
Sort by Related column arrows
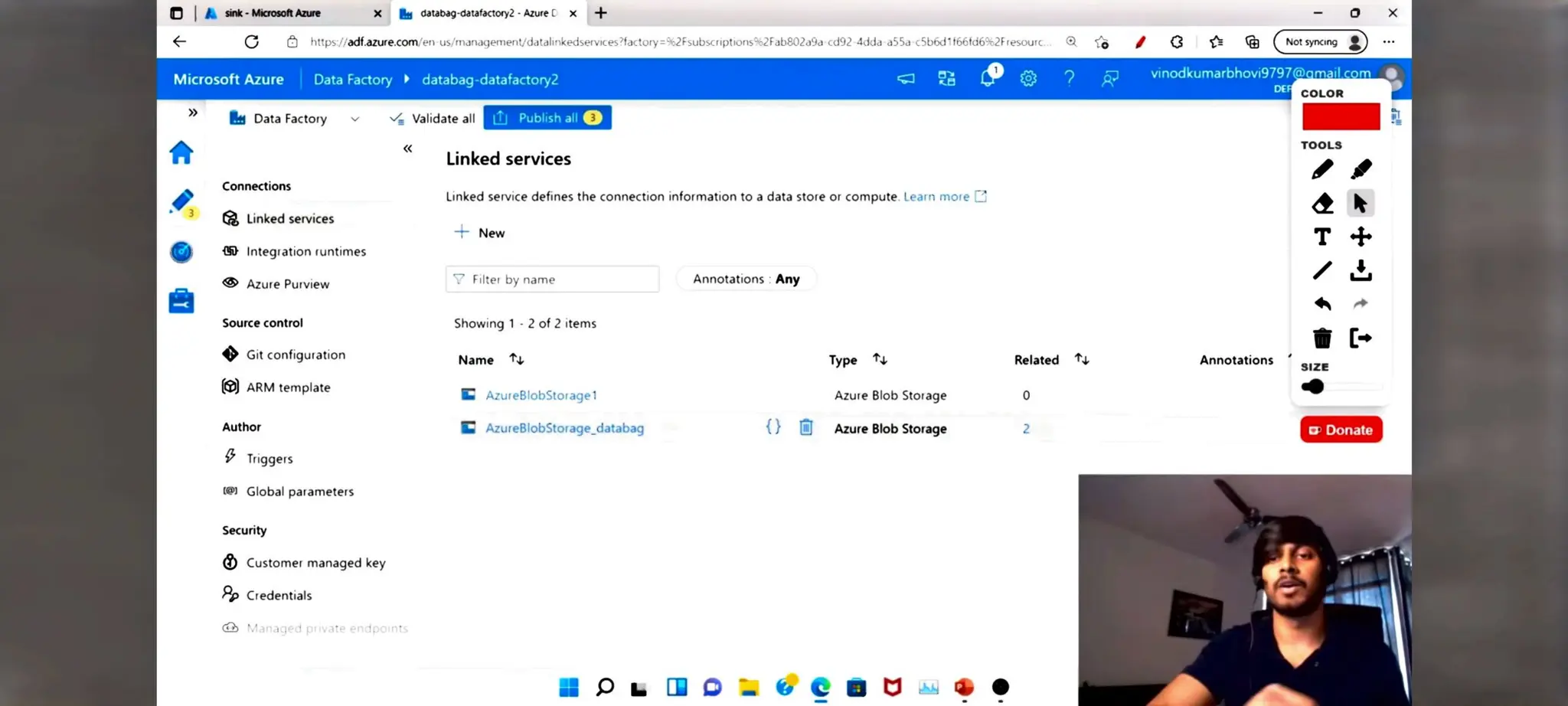[1082, 359]
